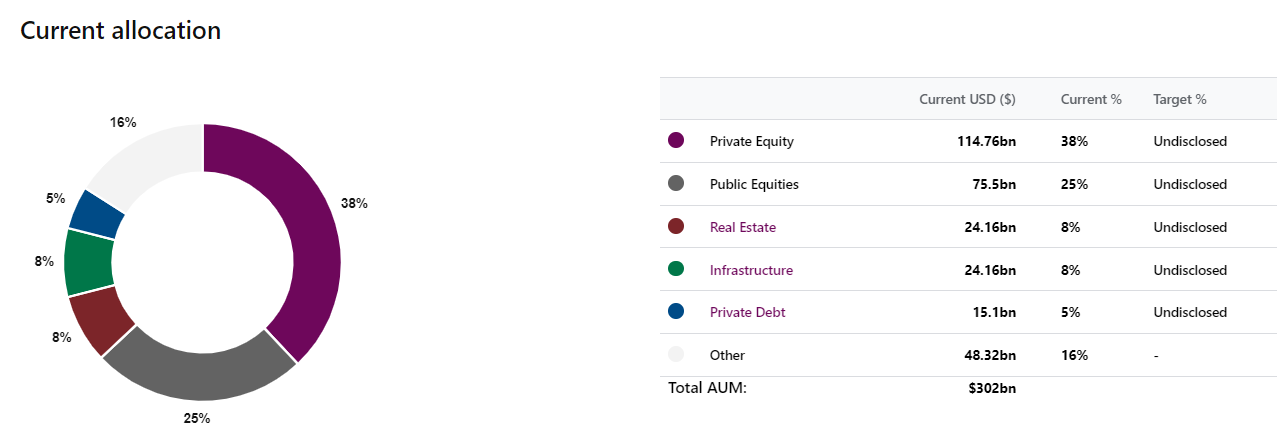
Task: Click the Target % column header
Action: (1180, 99)
